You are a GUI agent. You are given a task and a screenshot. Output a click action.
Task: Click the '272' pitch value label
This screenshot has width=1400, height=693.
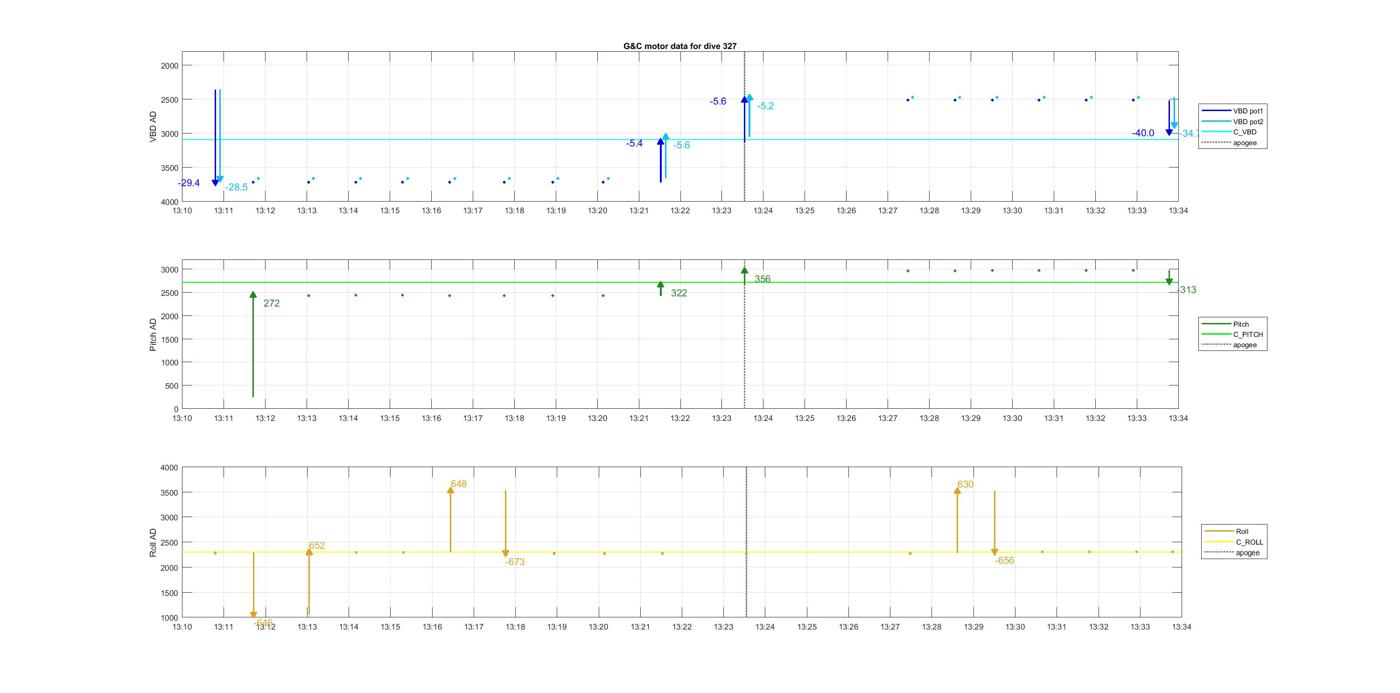pos(271,303)
